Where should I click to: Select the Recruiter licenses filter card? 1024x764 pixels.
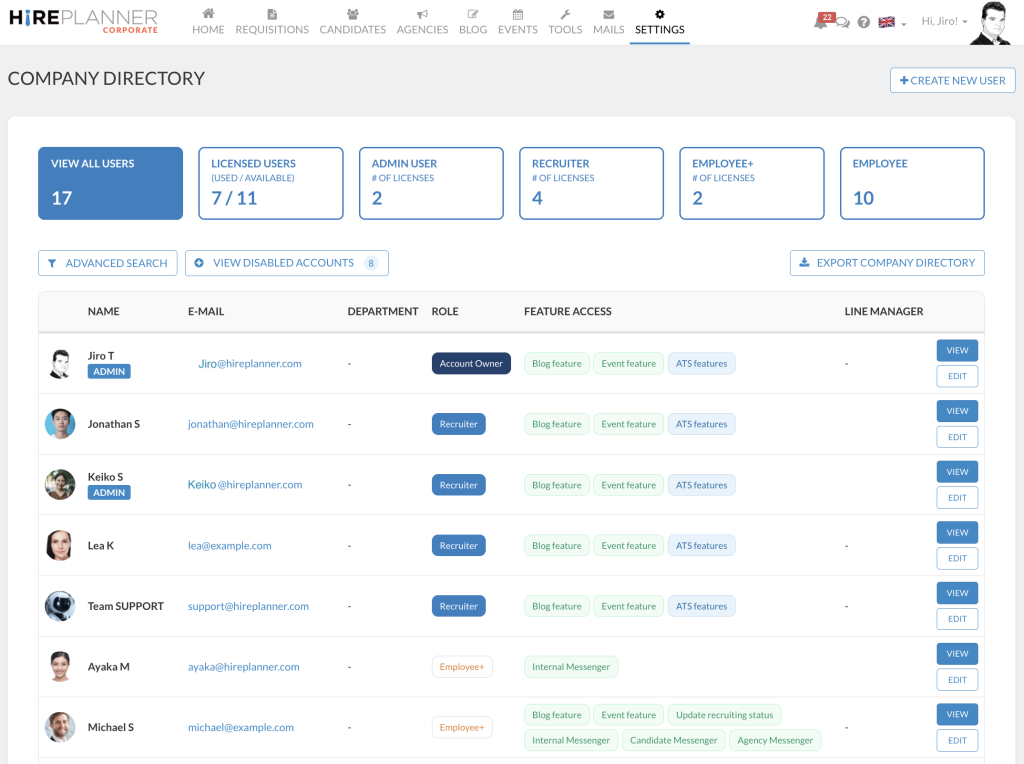tap(591, 183)
